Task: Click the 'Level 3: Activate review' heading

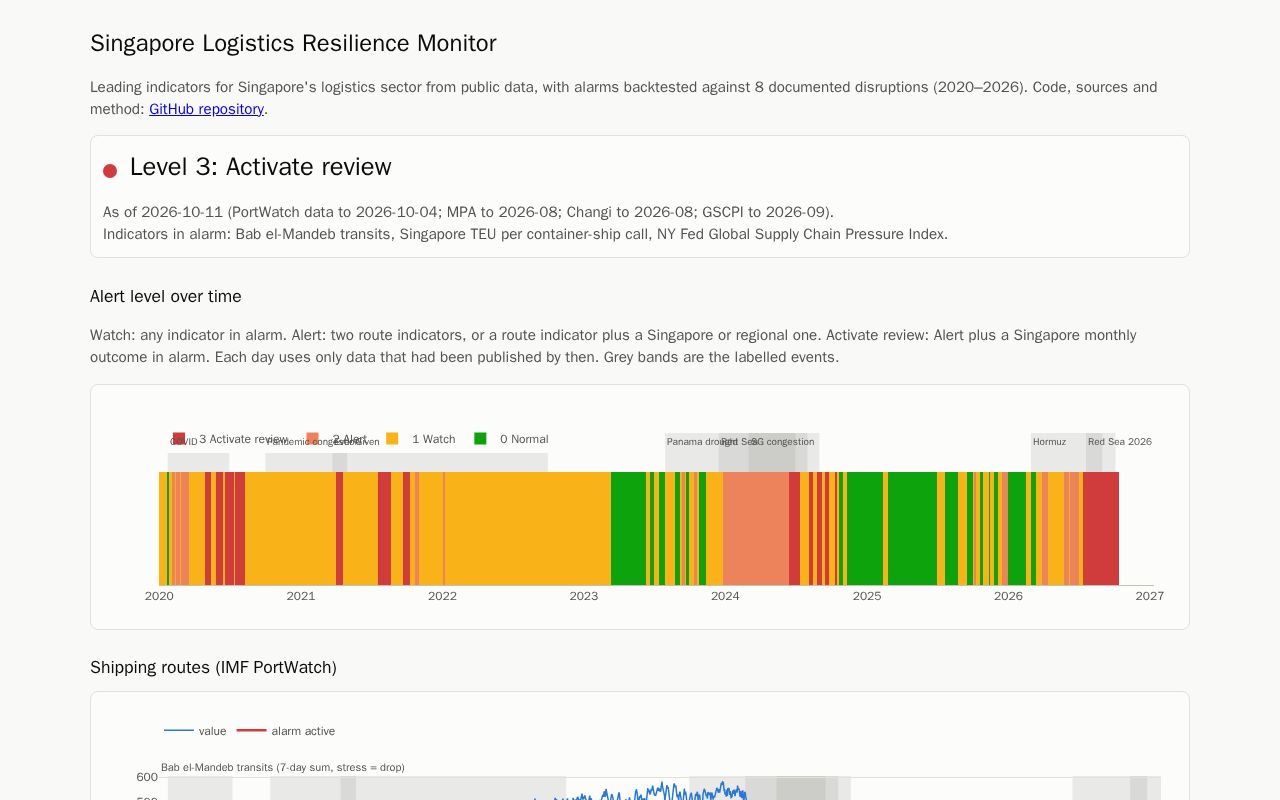Action: [260, 167]
